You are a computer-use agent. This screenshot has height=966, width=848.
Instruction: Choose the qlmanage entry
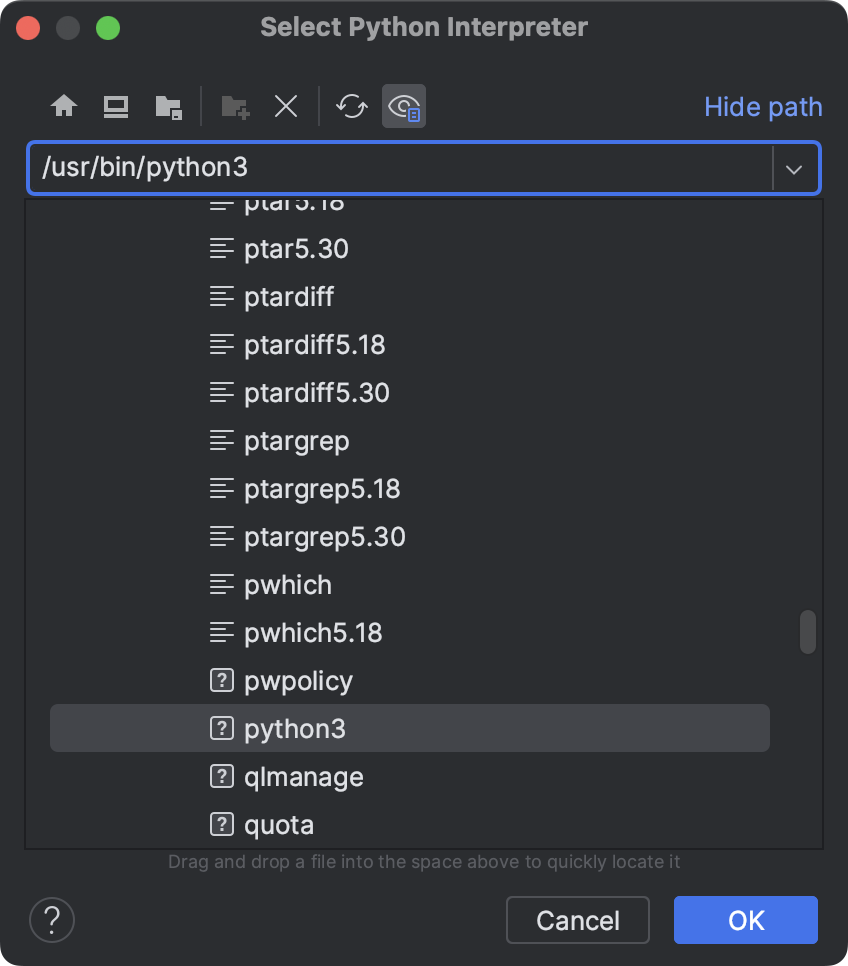[x=303, y=777]
